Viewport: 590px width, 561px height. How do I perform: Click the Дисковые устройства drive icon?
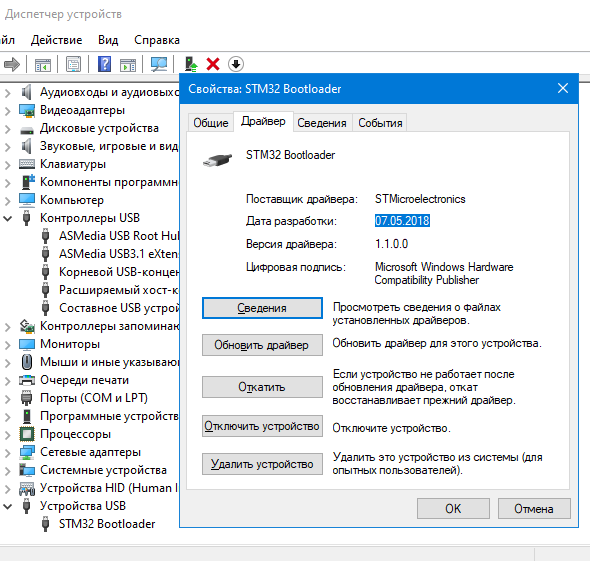tap(27, 130)
